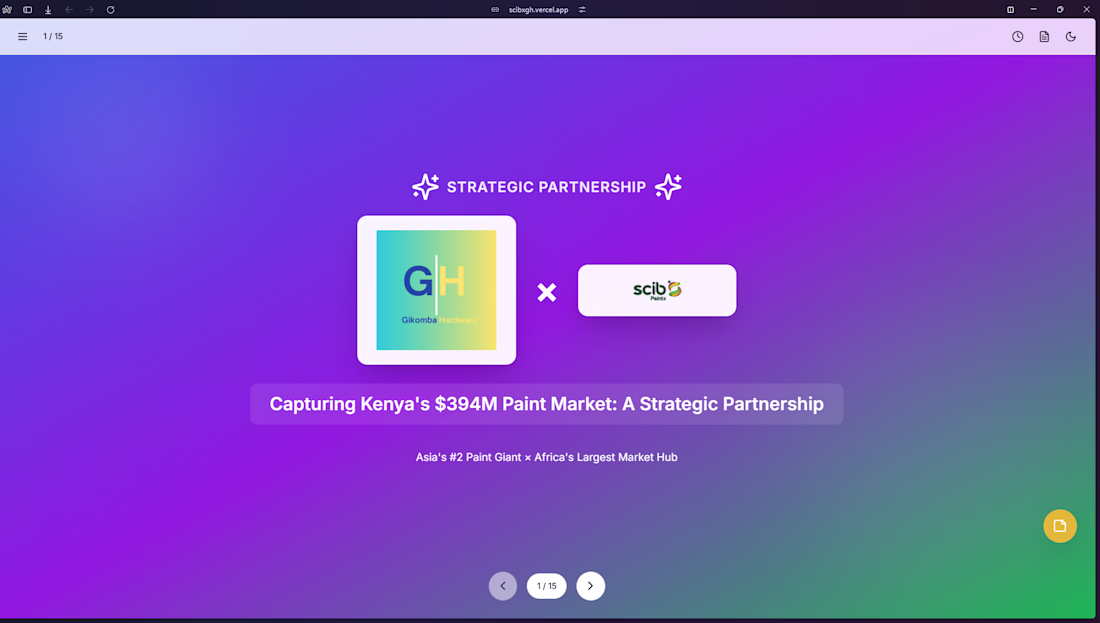
Task: Go to the next slide arrow
Action: [x=591, y=586]
